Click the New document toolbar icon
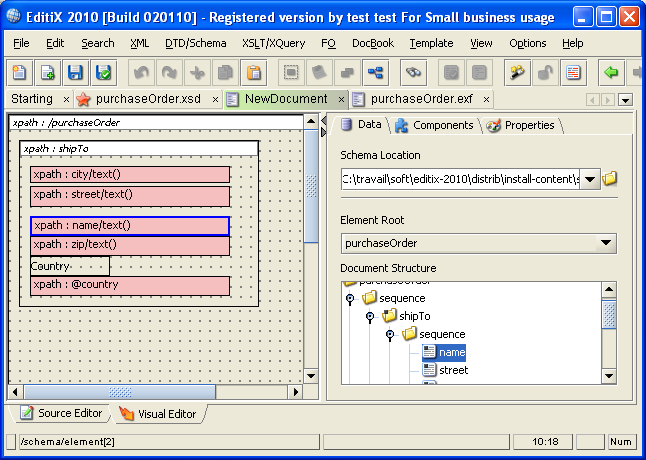Screen dimensions: 646x460 coord(20,72)
